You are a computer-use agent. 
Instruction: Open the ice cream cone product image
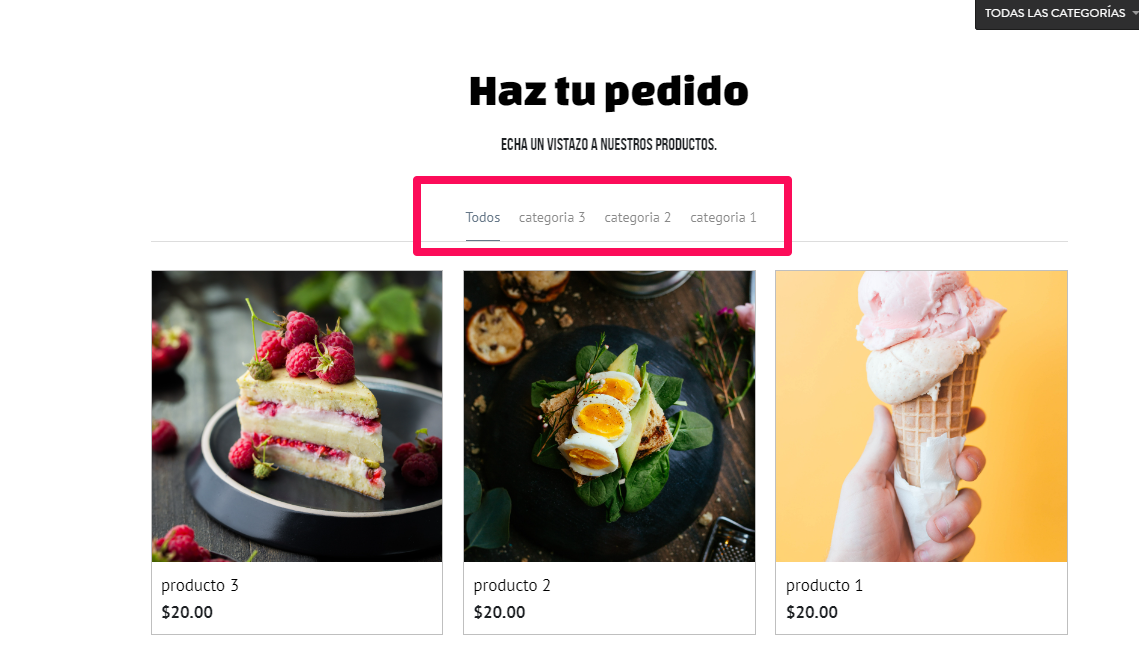tap(921, 416)
